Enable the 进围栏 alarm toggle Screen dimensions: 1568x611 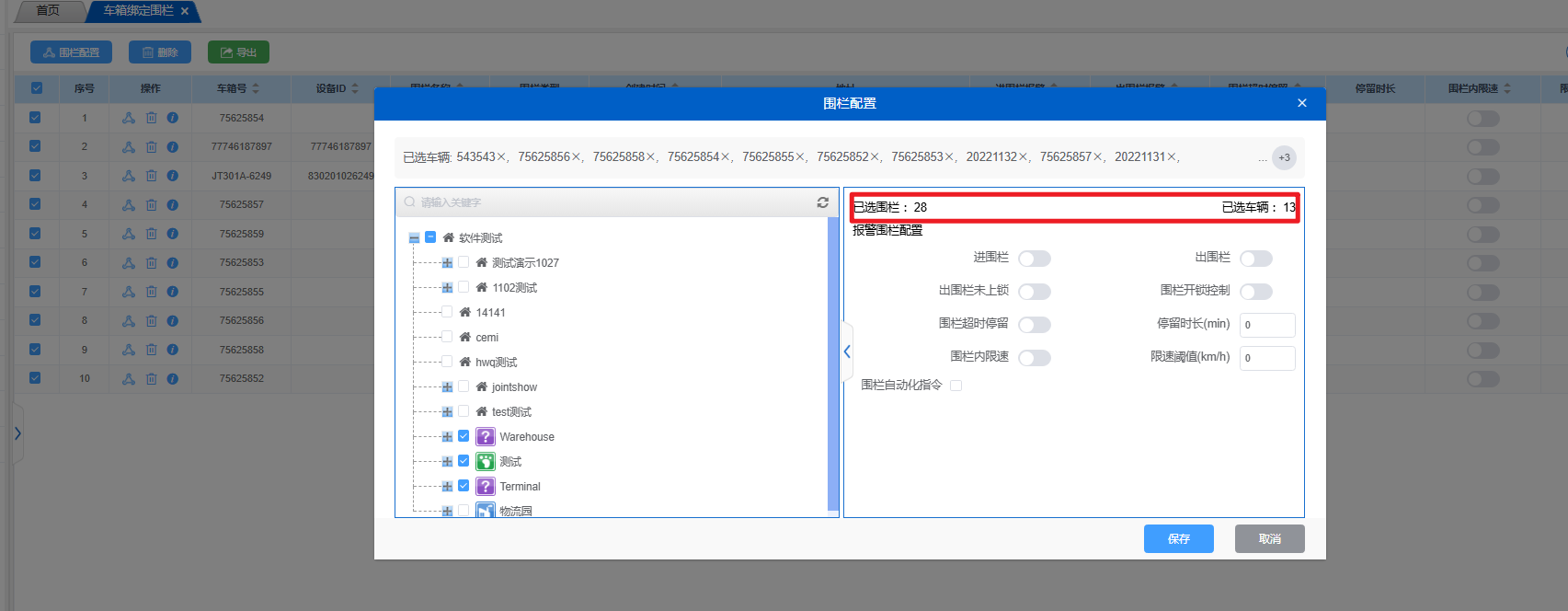(1034, 259)
